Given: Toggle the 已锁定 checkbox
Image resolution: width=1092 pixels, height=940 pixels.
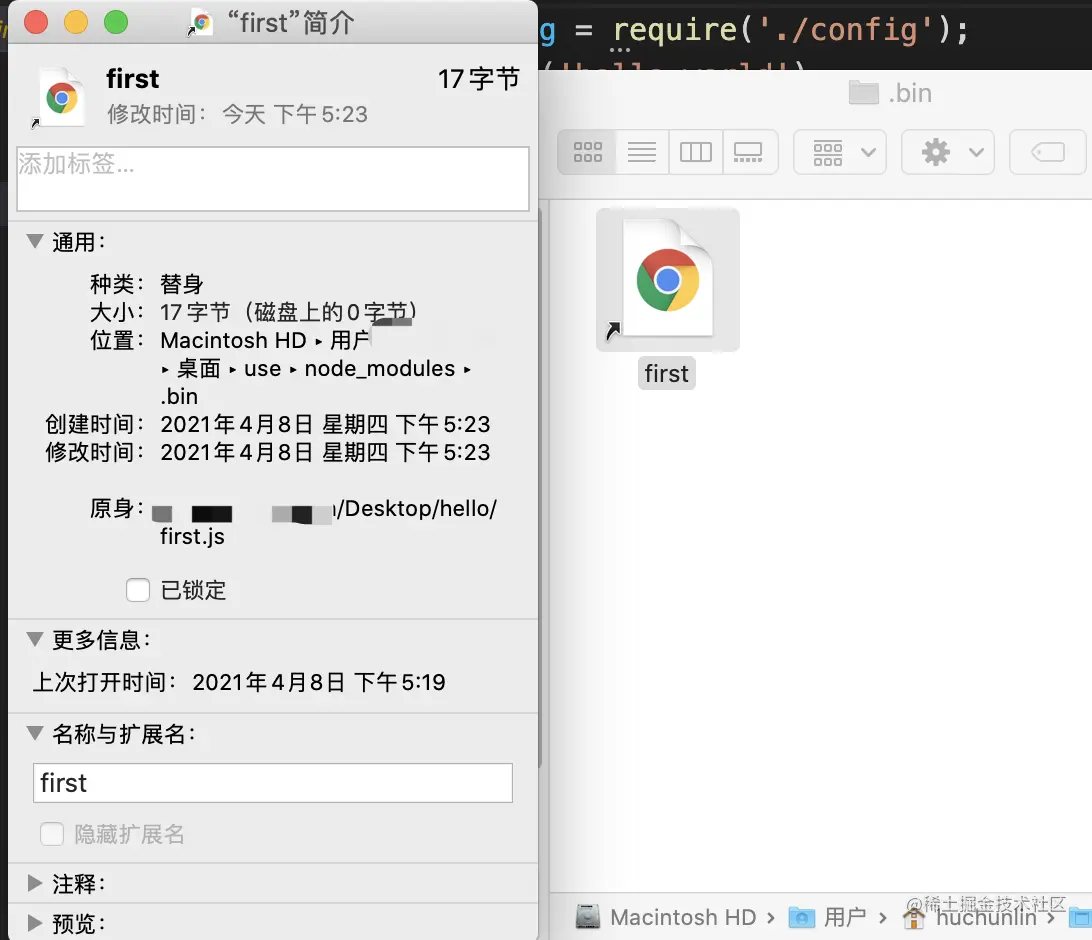Looking at the screenshot, I should coord(138,590).
